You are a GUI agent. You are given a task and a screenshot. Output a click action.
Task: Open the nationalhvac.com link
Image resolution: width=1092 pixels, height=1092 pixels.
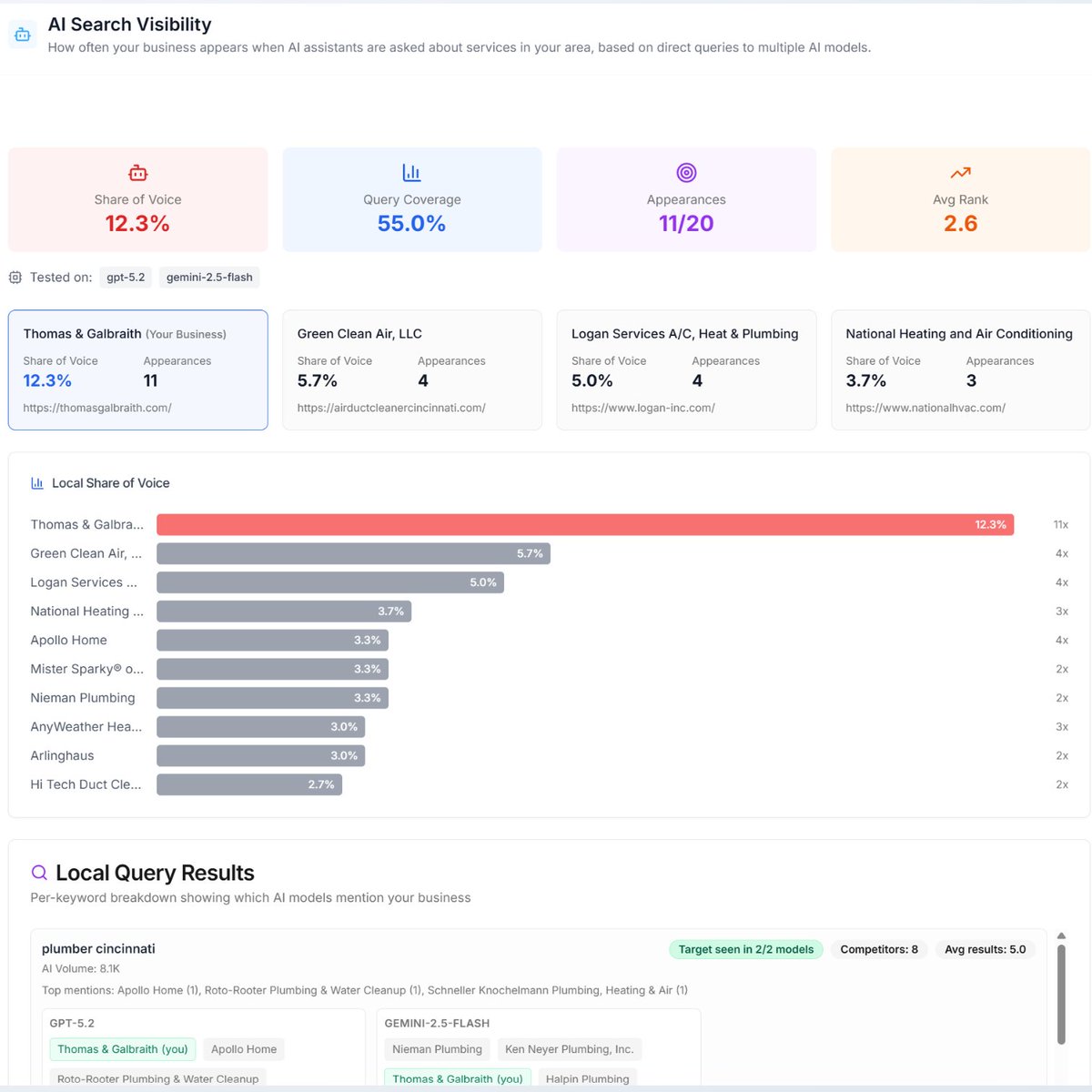coord(925,408)
